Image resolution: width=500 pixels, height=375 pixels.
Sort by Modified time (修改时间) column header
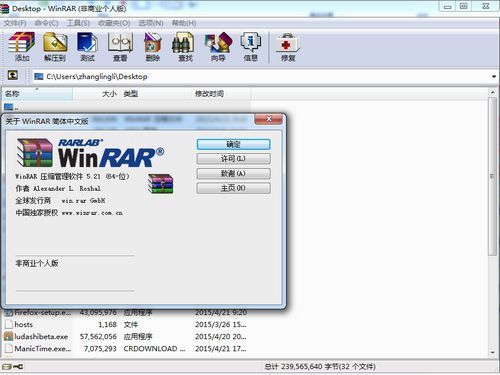[x=221, y=94]
